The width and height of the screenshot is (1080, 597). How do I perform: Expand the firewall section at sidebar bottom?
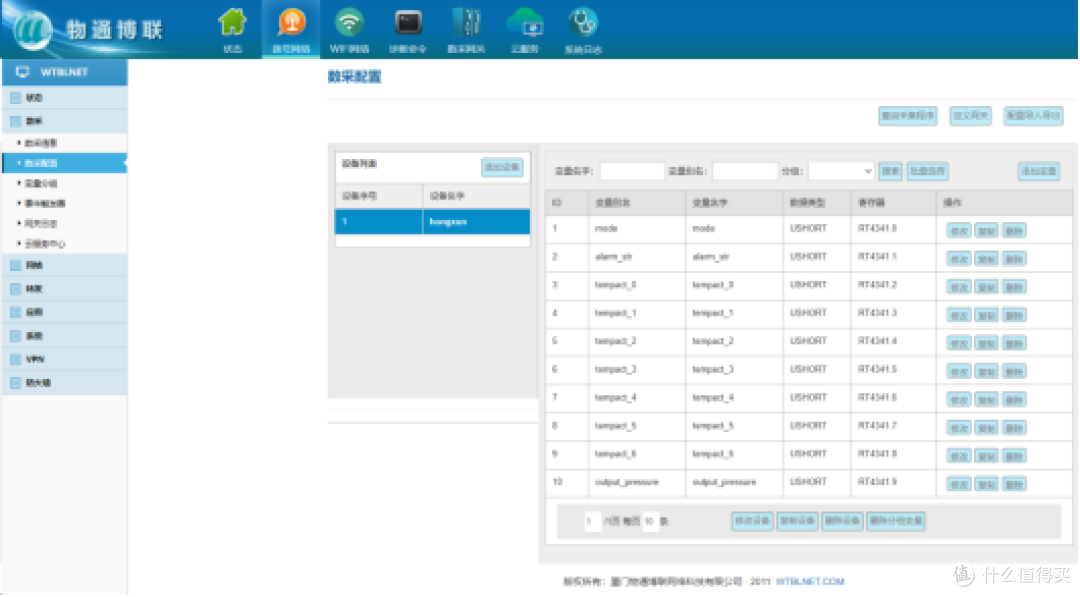(x=64, y=383)
